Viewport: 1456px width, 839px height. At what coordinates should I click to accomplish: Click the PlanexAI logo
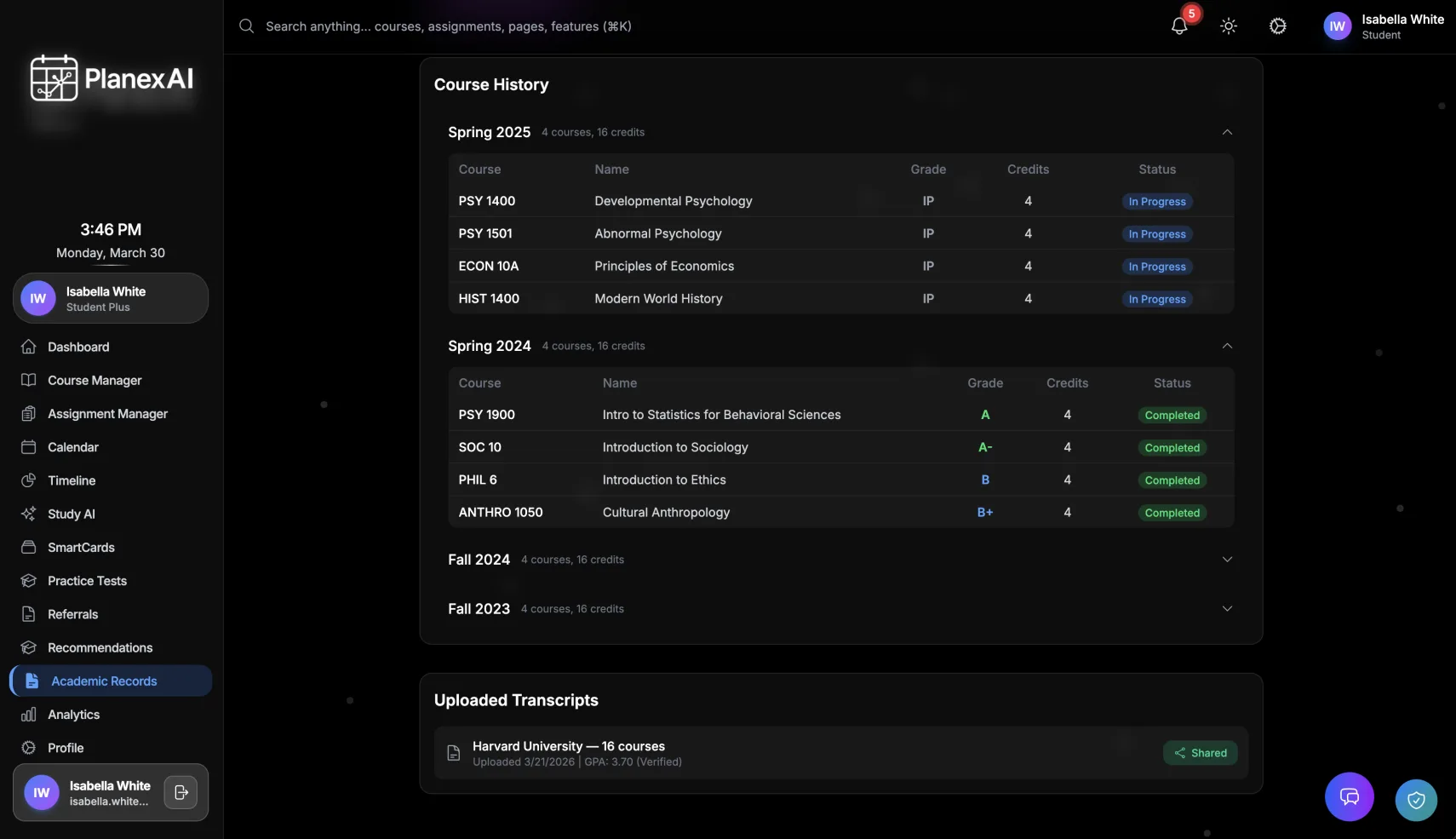coord(112,78)
